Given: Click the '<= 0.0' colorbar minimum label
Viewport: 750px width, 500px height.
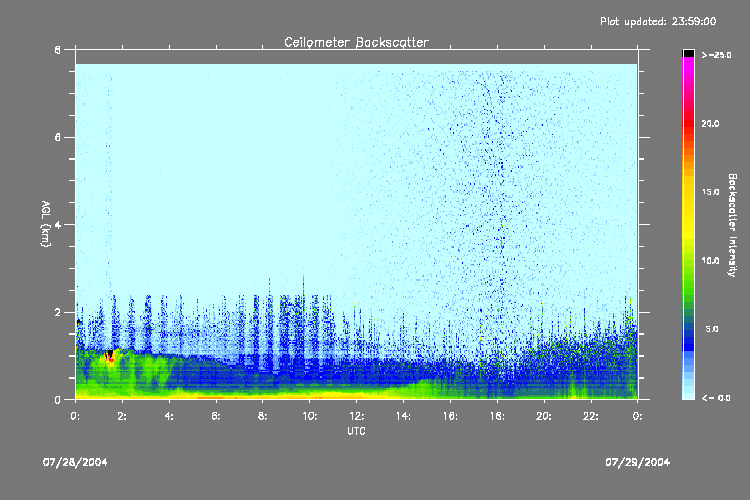Looking at the screenshot, I should click(x=716, y=398).
